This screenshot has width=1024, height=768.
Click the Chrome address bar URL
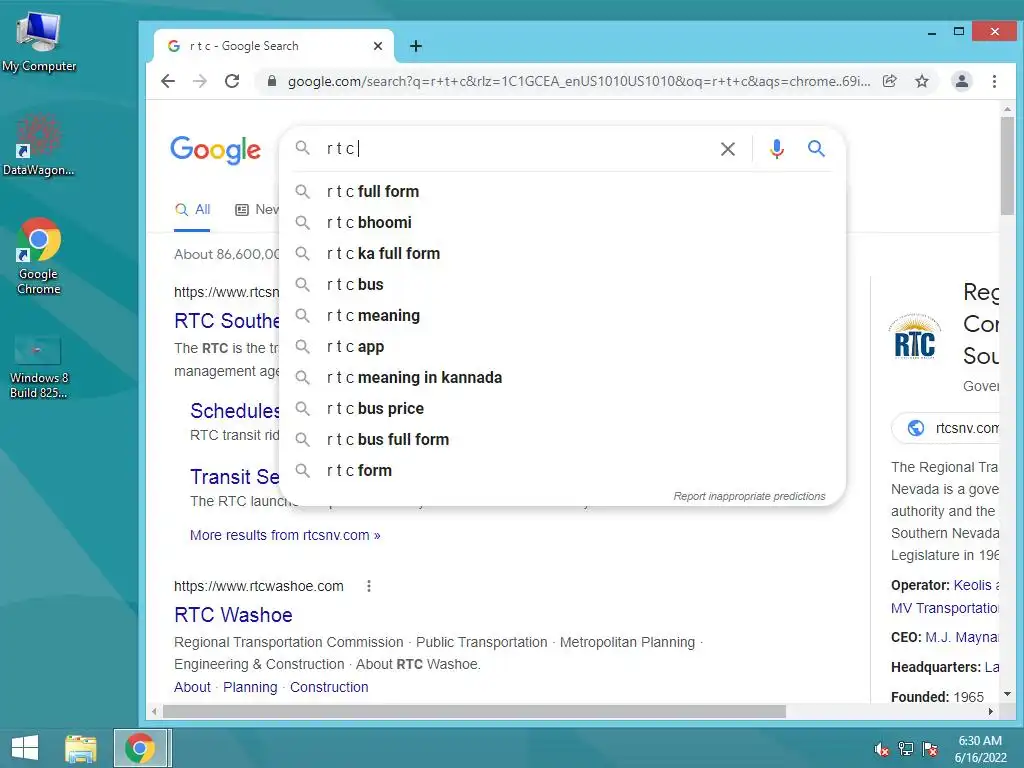click(x=578, y=81)
